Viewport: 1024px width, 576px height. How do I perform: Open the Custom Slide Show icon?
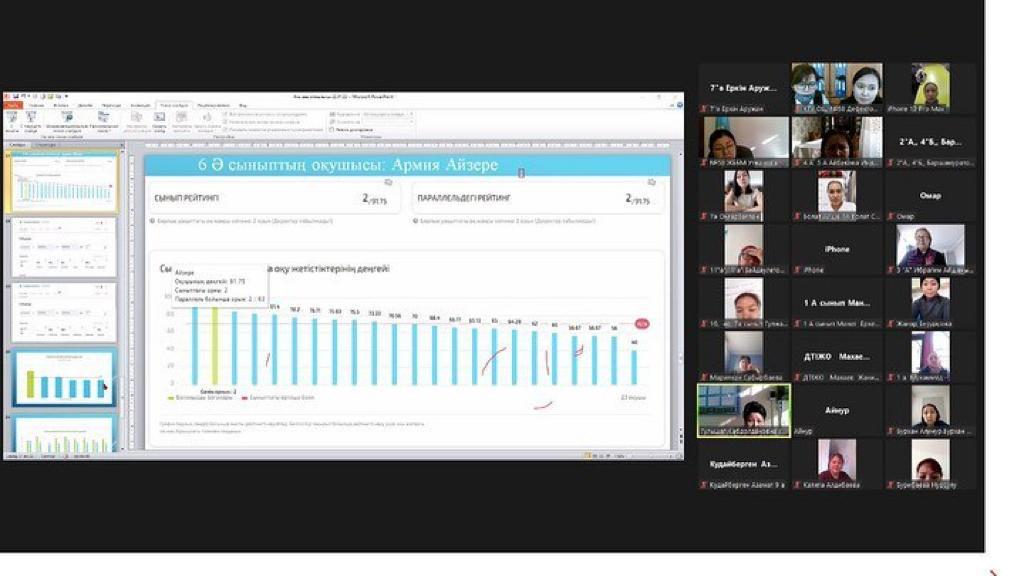(103, 118)
